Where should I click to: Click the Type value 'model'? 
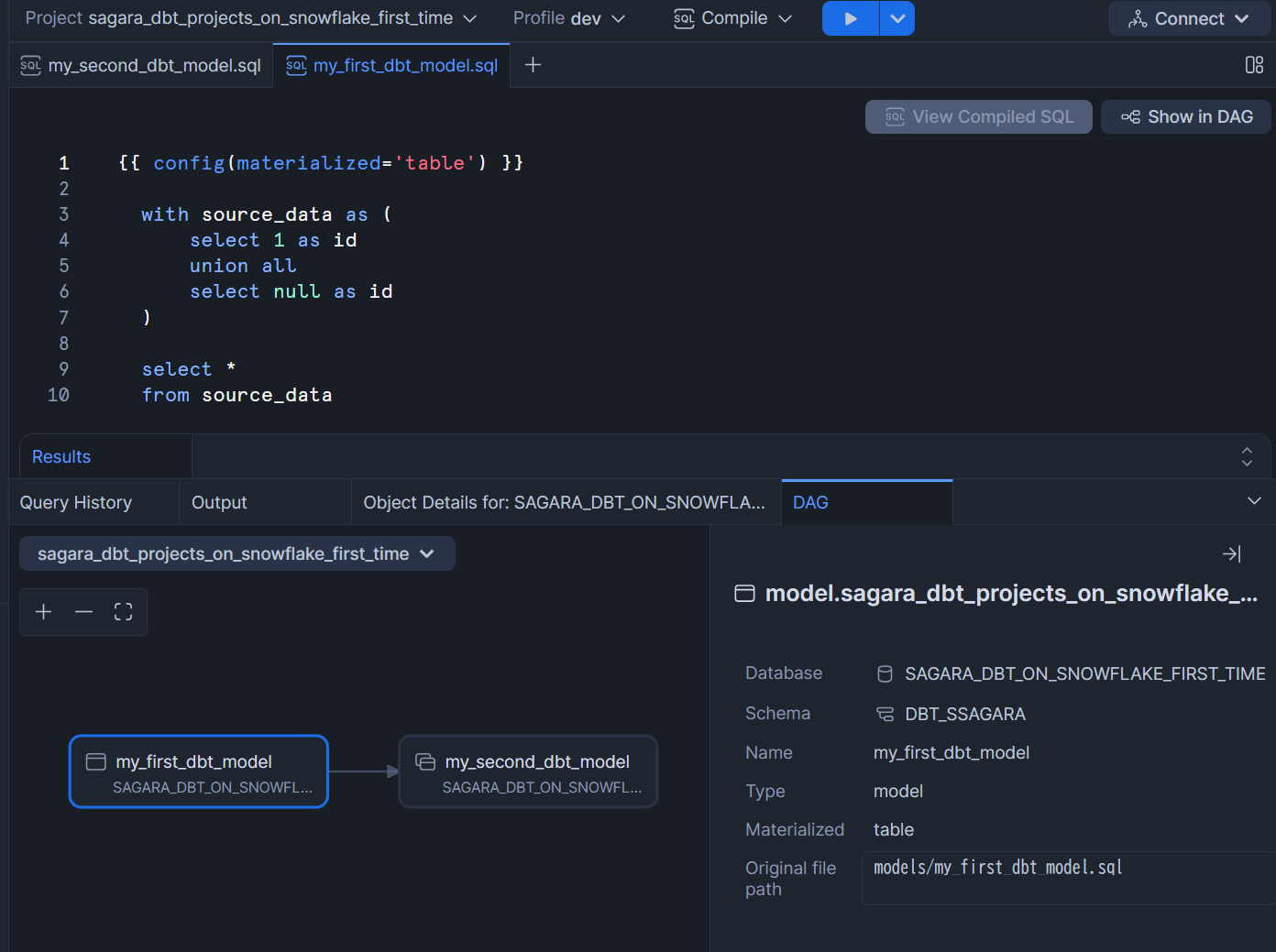pyautogui.click(x=898, y=791)
